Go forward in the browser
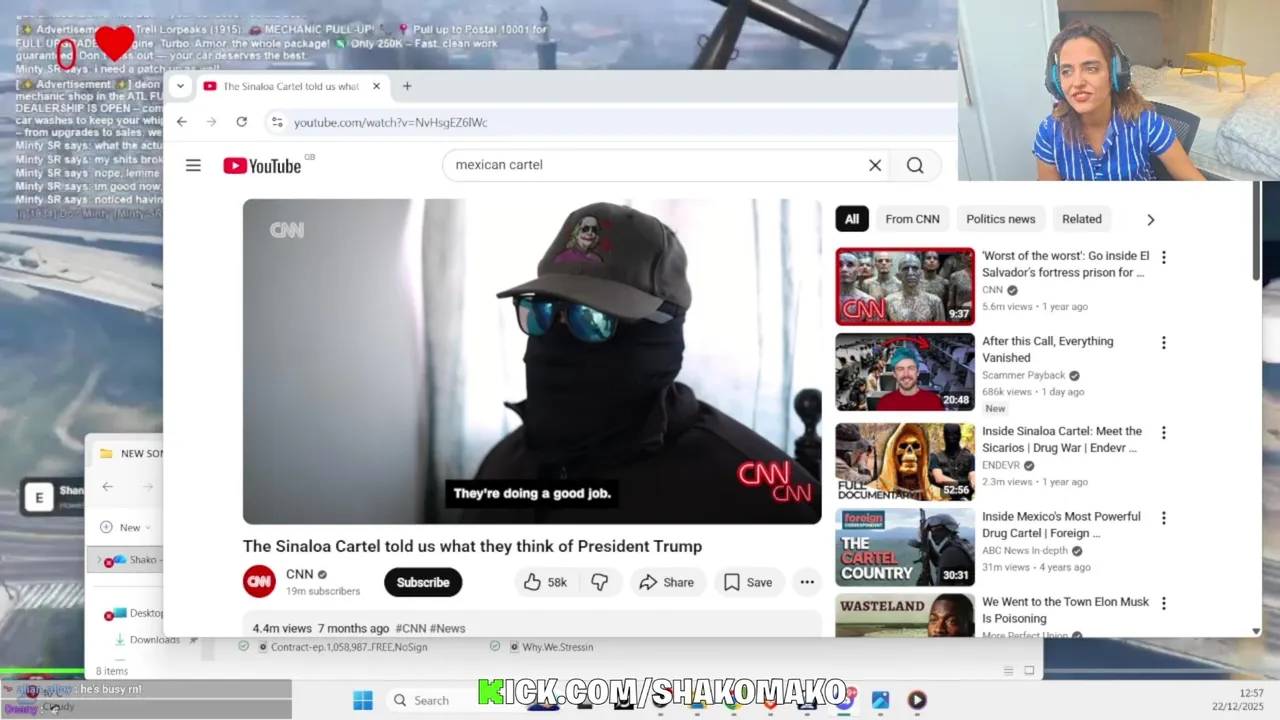 pyautogui.click(x=211, y=122)
